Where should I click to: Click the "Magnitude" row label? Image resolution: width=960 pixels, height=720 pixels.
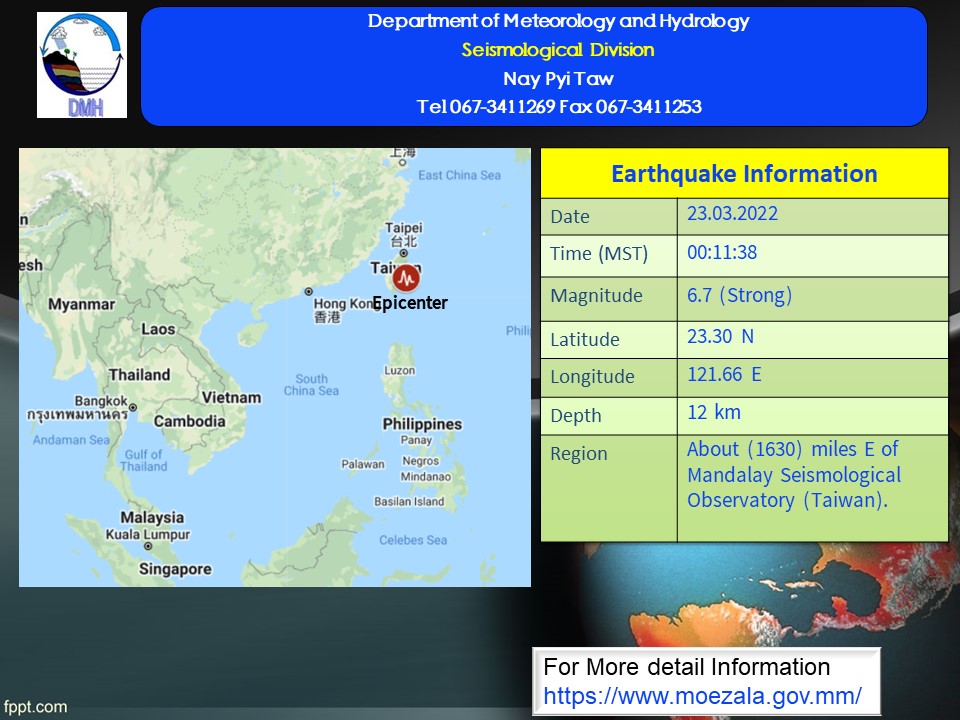pos(596,296)
